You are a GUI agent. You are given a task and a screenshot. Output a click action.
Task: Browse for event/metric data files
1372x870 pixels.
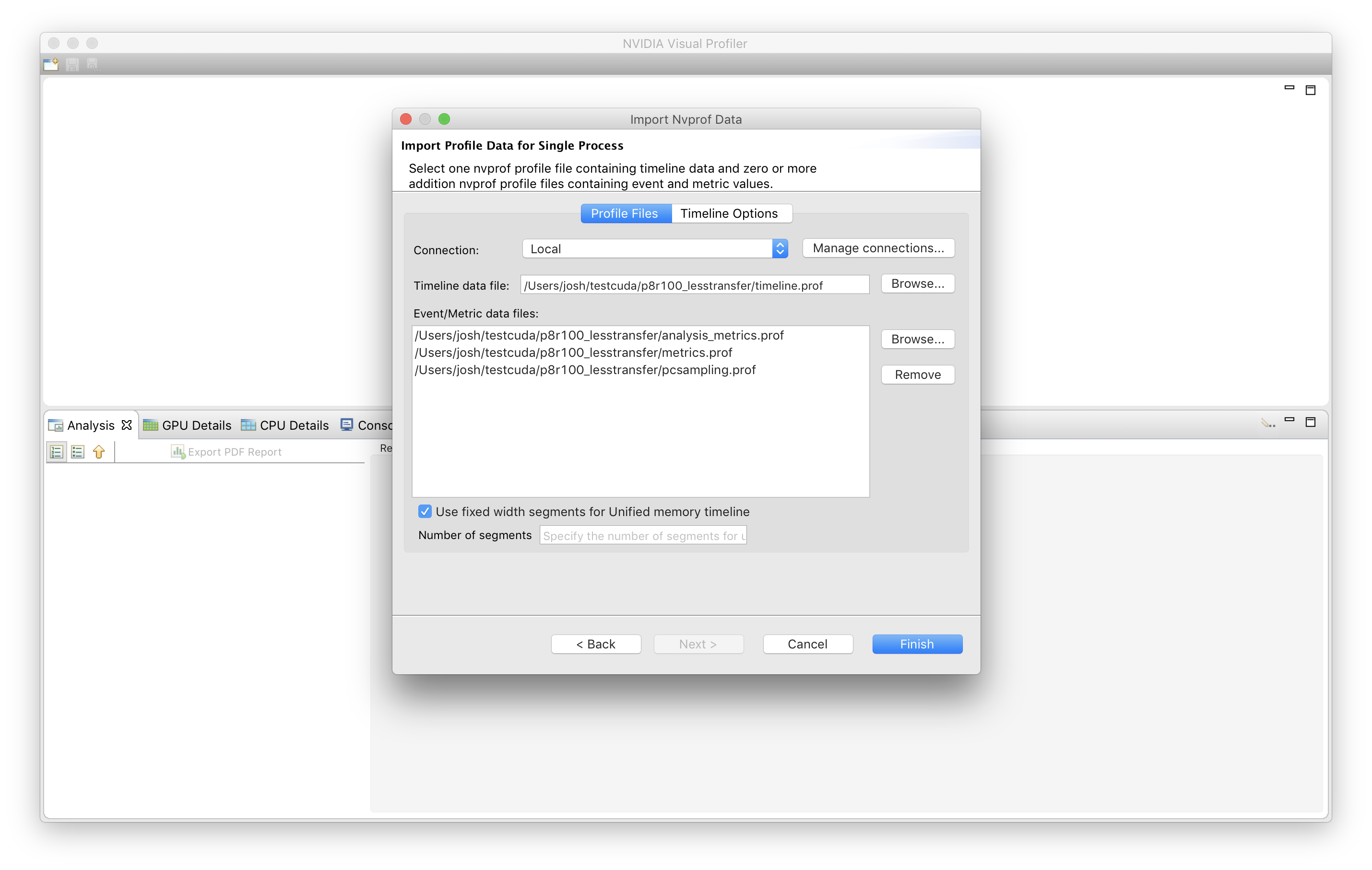coord(918,340)
